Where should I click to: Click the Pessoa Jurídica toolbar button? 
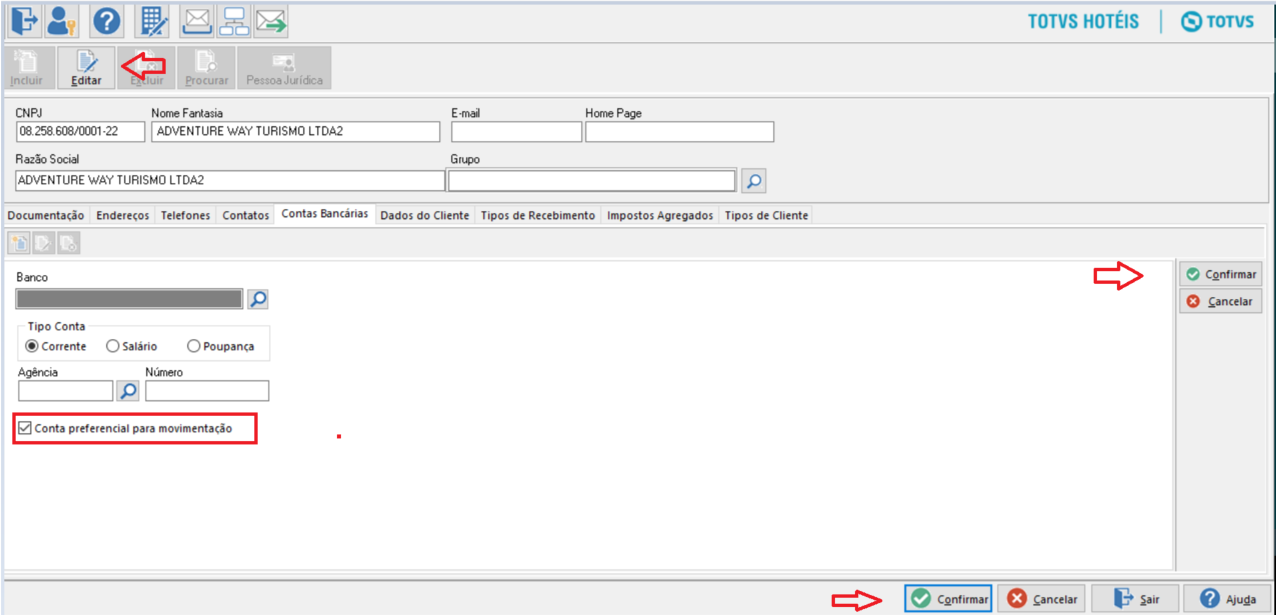(x=284, y=68)
